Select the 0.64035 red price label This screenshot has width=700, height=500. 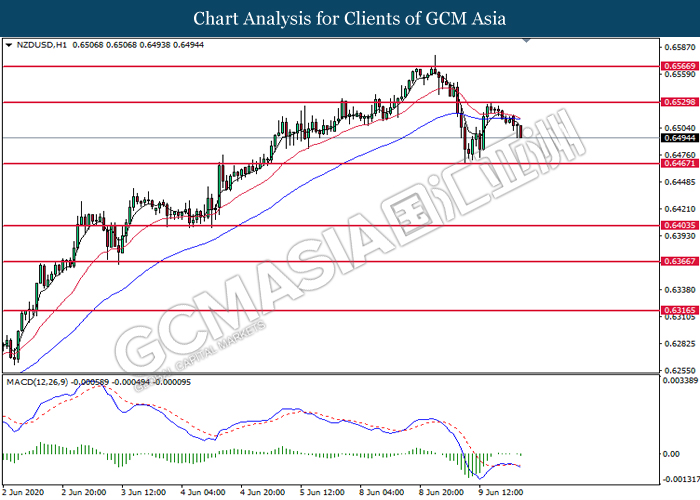click(680, 225)
